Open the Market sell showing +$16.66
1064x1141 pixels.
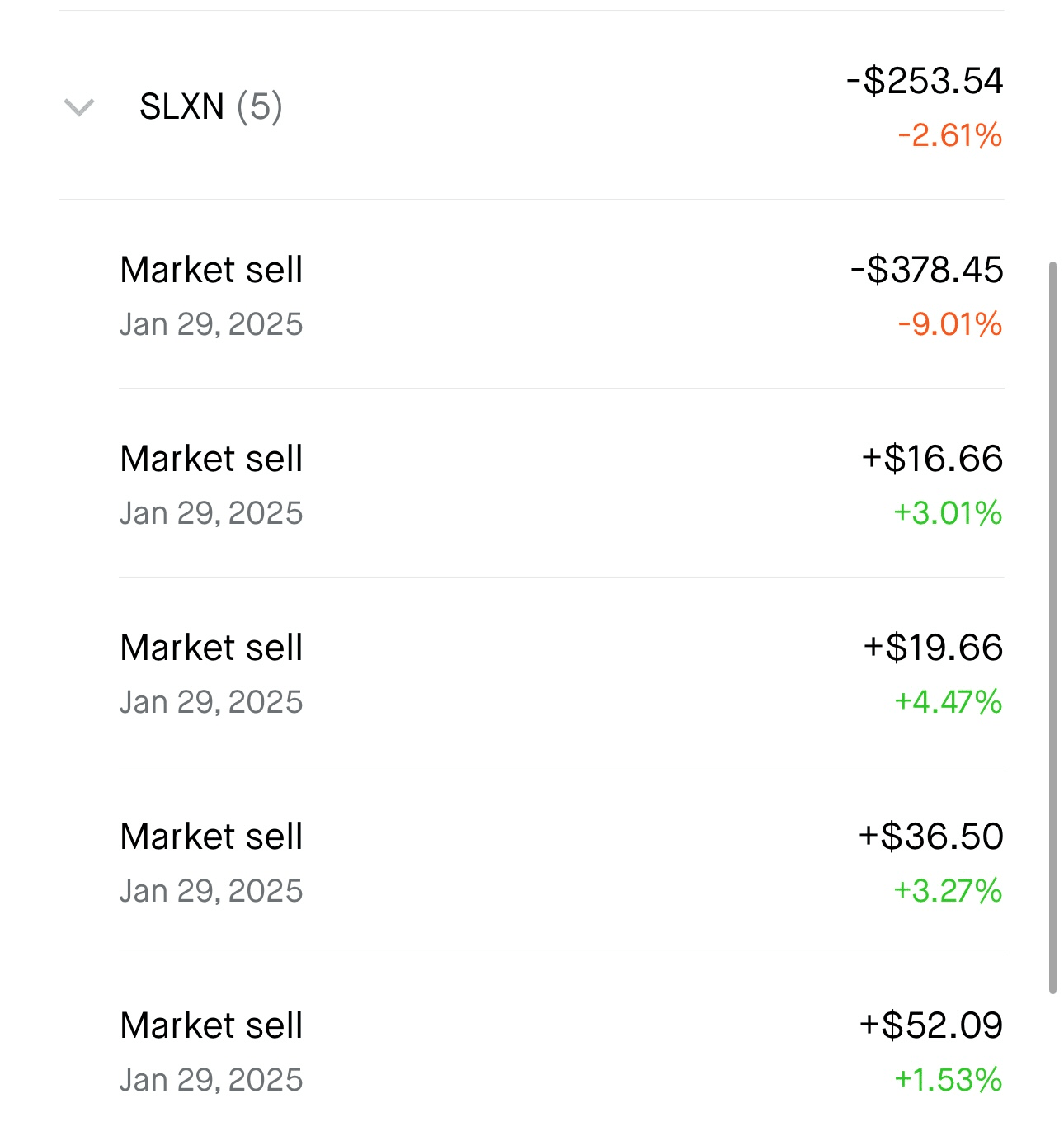(x=211, y=459)
